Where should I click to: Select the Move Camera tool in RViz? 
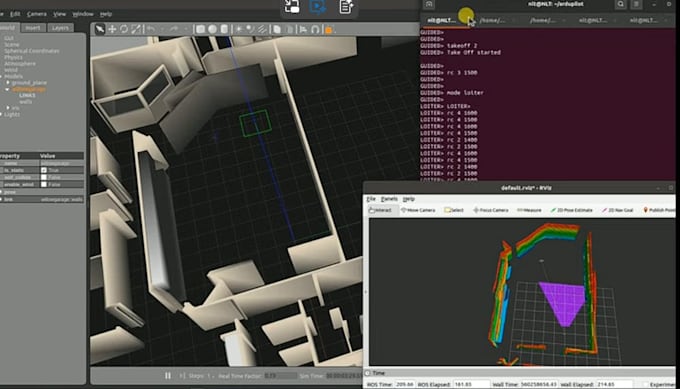pyautogui.click(x=418, y=210)
